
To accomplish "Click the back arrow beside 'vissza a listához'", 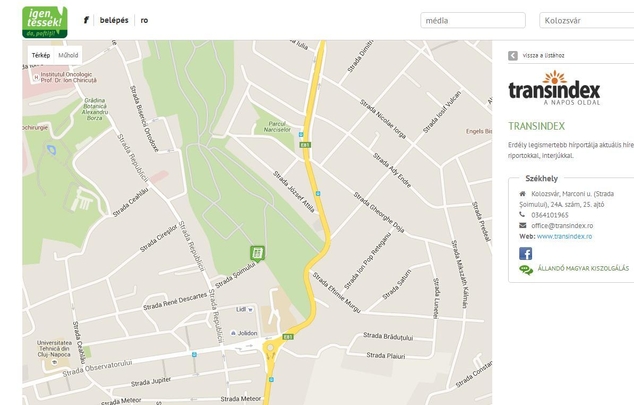I will coord(513,56).
